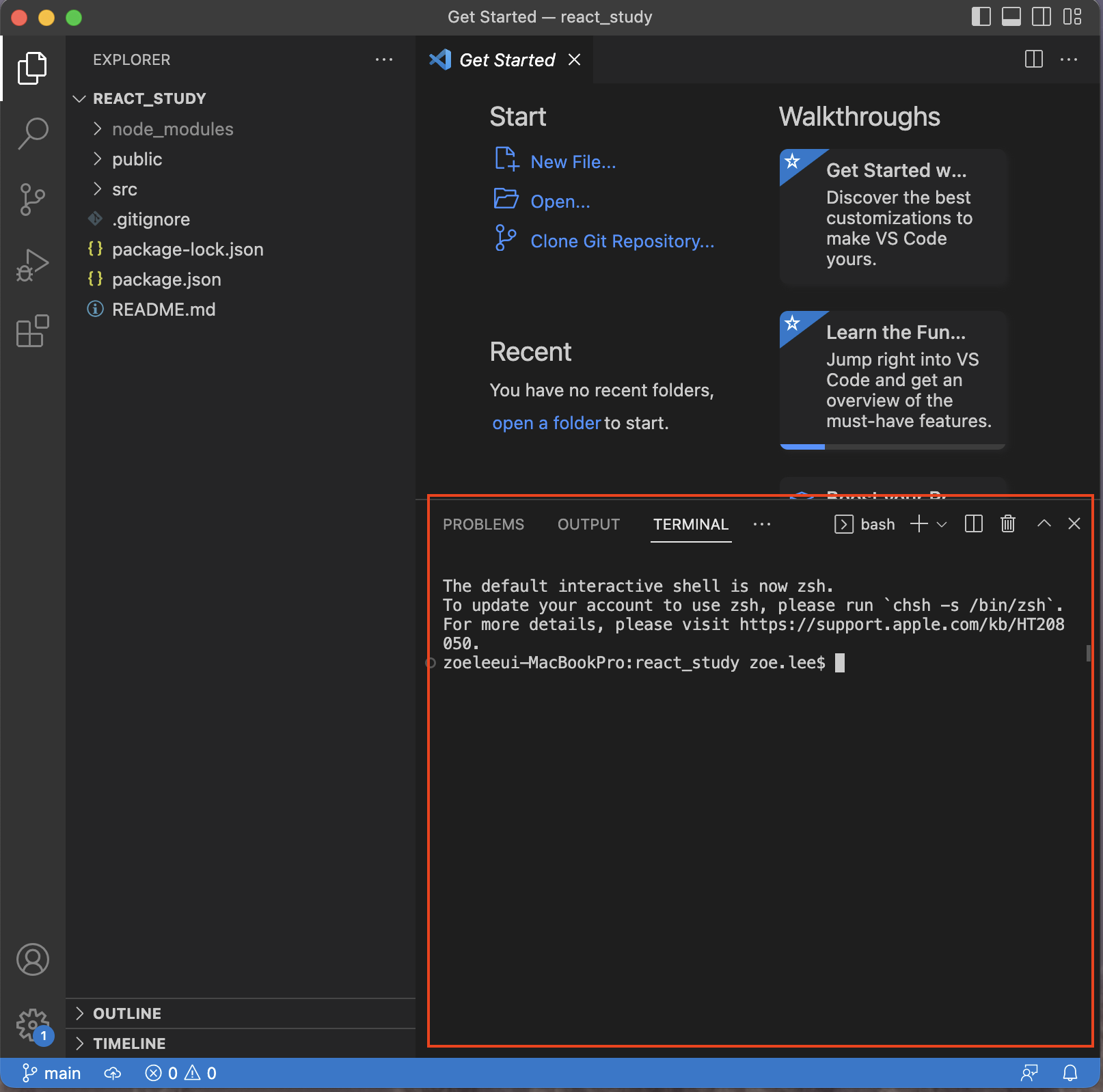The height and width of the screenshot is (1092, 1103).
Task: Open the Search view icon
Action: [x=32, y=133]
